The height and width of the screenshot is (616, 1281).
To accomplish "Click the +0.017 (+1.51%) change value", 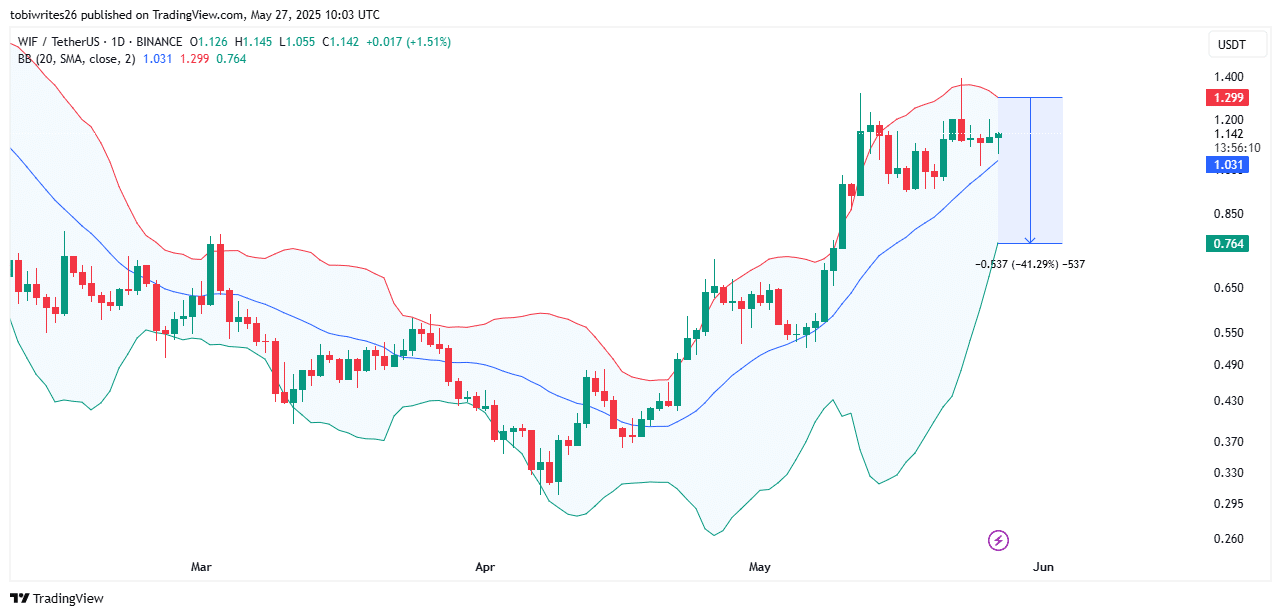I will (x=408, y=42).
